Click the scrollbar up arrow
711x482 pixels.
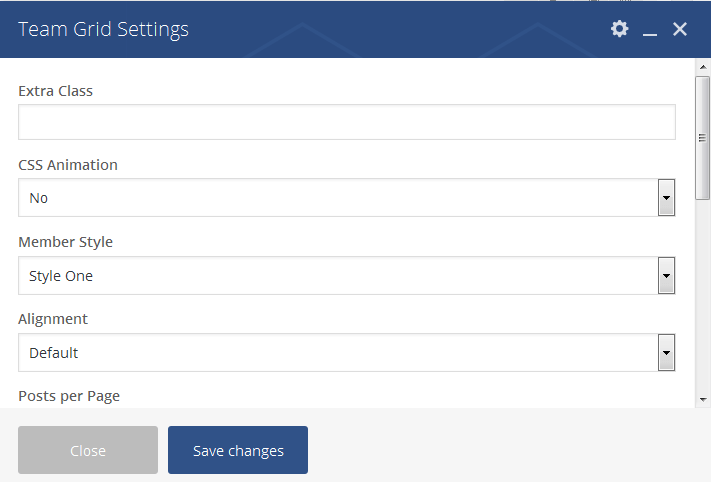(702, 68)
